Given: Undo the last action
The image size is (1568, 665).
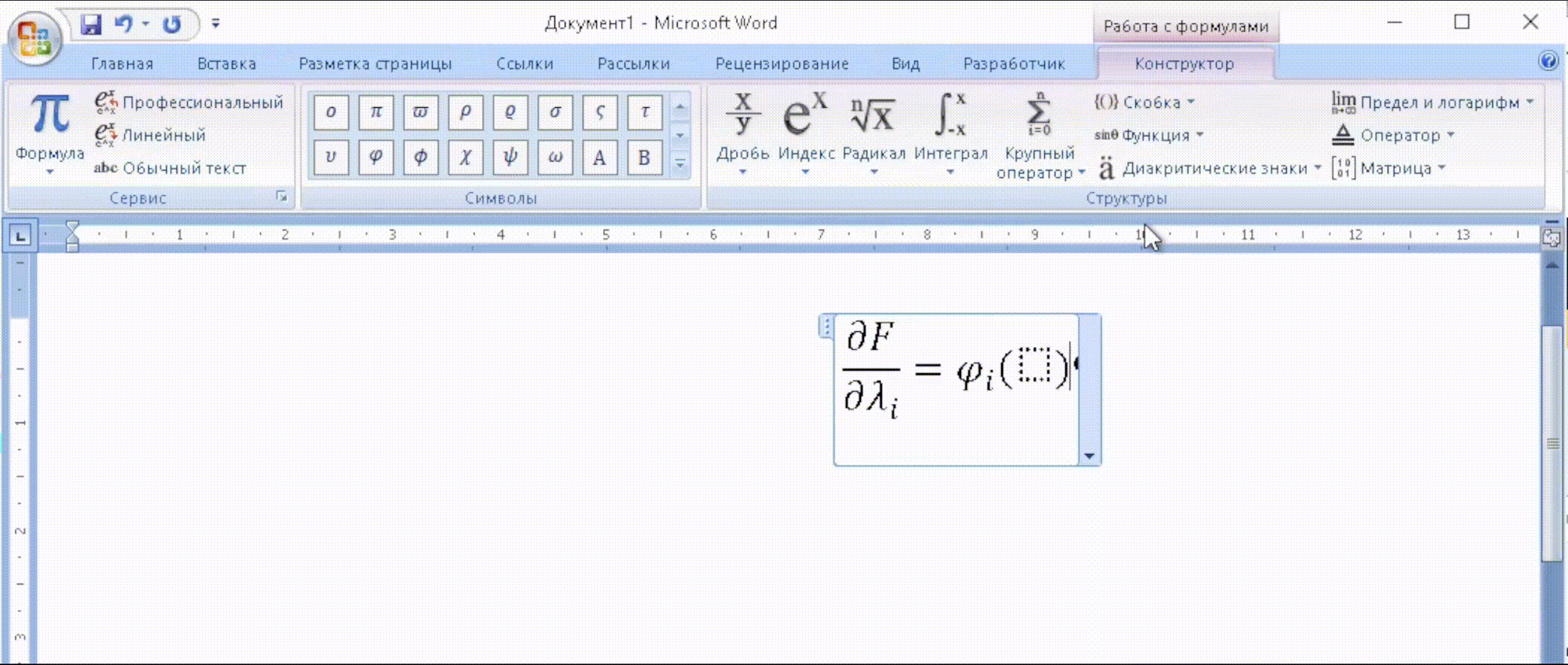Looking at the screenshot, I should pyautogui.click(x=124, y=25).
